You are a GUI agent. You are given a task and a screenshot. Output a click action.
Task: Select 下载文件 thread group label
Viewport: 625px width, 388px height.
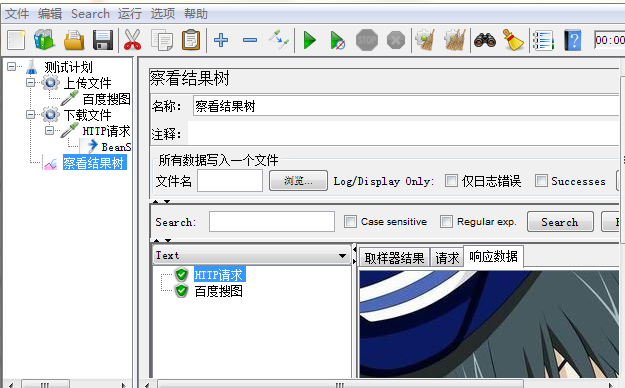[x=87, y=115]
